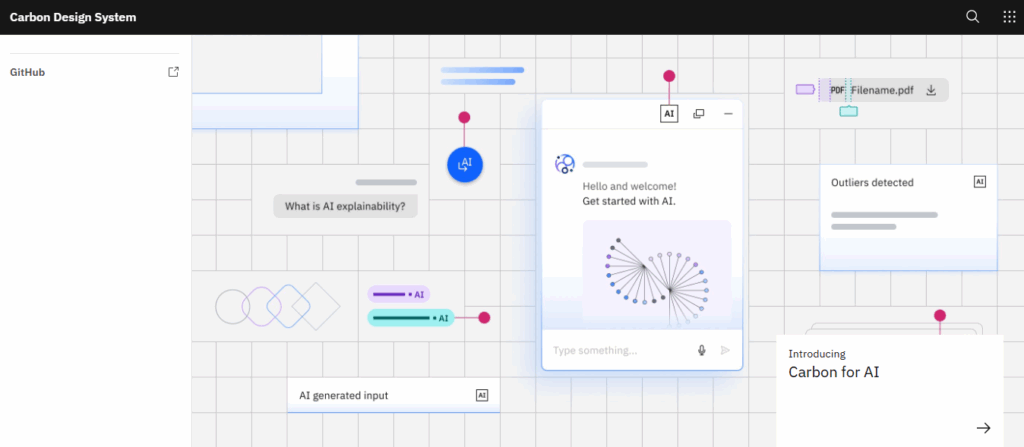1024x447 pixels.
Task: Open the Introducing Carbon for AI card
Action: click(x=889, y=391)
